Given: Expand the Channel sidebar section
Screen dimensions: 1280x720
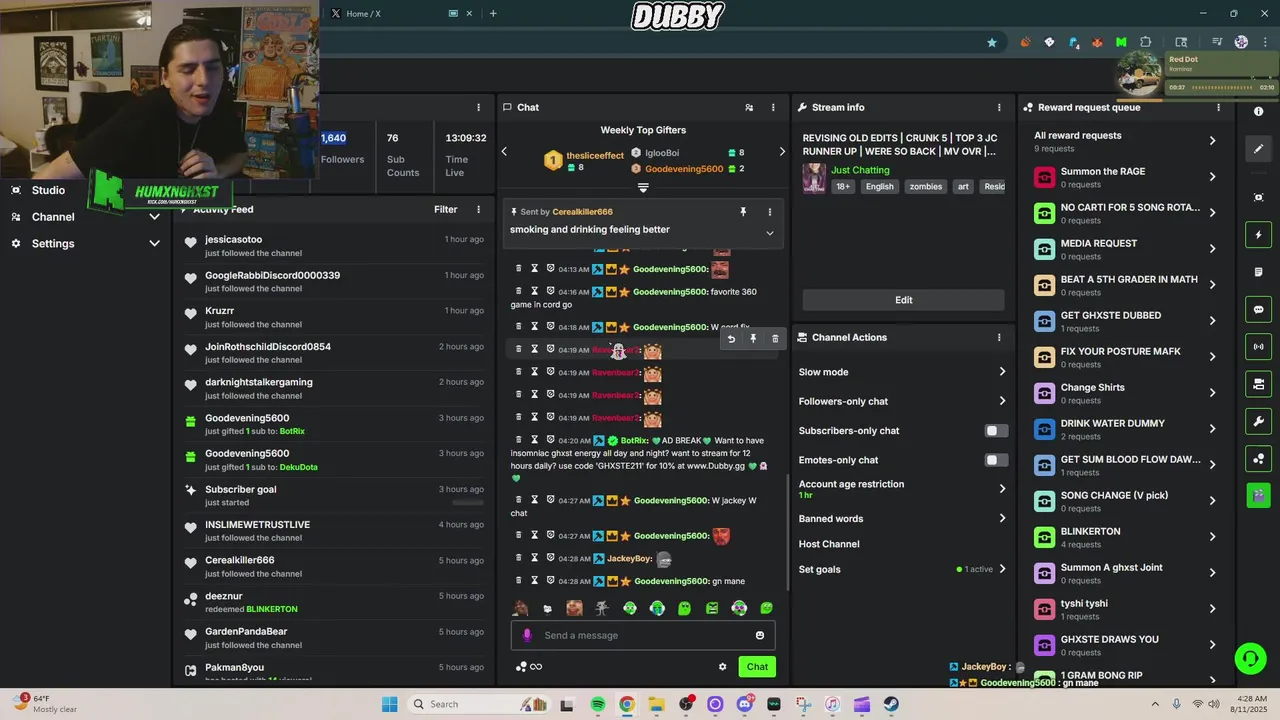Looking at the screenshot, I should [86, 216].
